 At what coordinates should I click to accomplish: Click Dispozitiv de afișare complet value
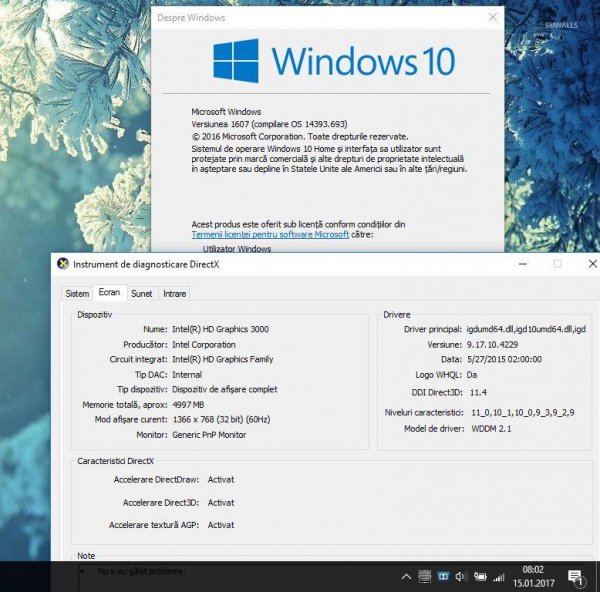tap(225, 390)
